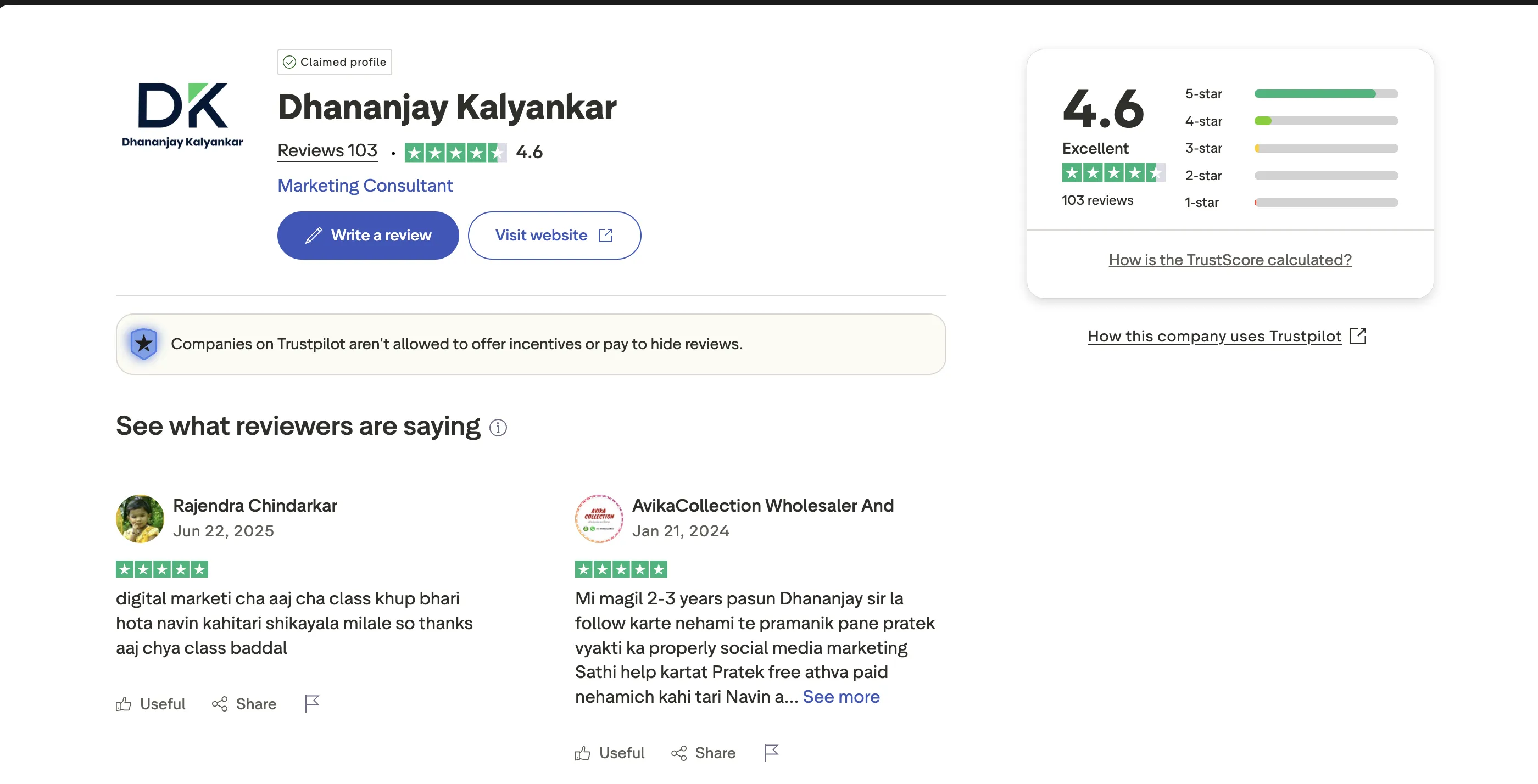The image size is (1538, 784).
Task: Click the Visit website button
Action: (x=554, y=235)
